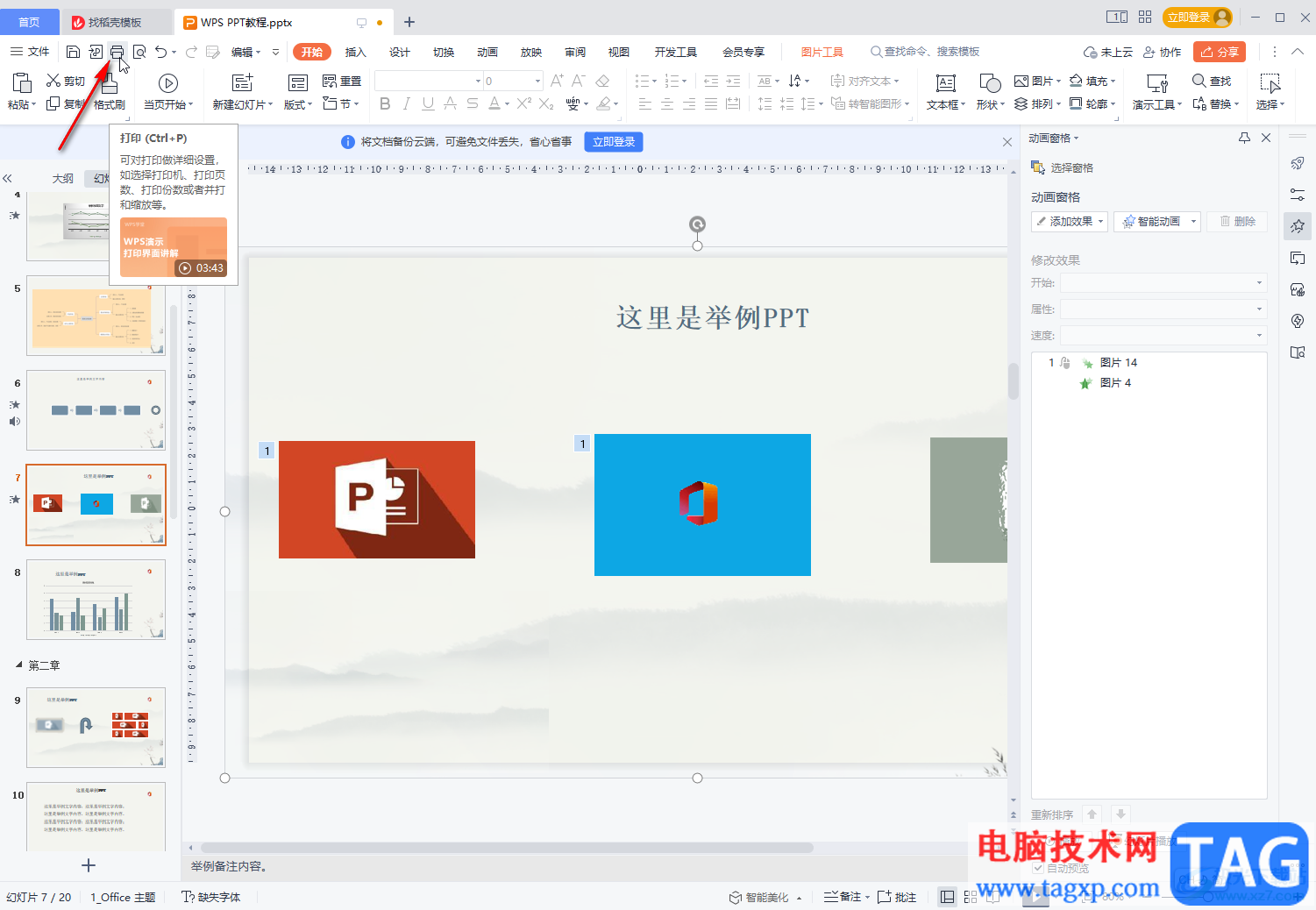Image resolution: width=1316 pixels, height=910 pixels.
Task: Click the Find magnifier icon
Action: pos(1199,81)
